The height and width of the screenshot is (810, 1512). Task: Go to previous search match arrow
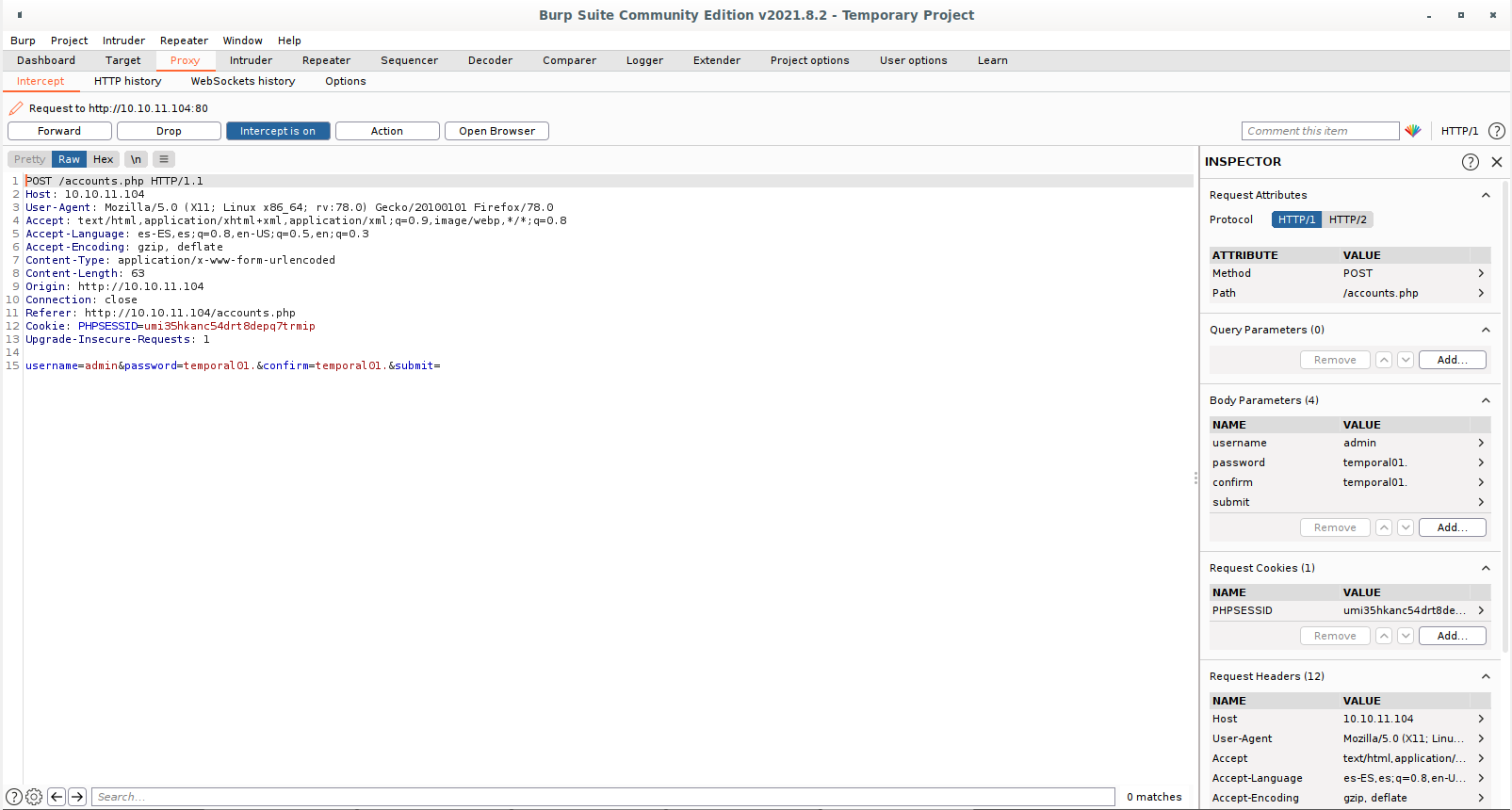point(57,797)
